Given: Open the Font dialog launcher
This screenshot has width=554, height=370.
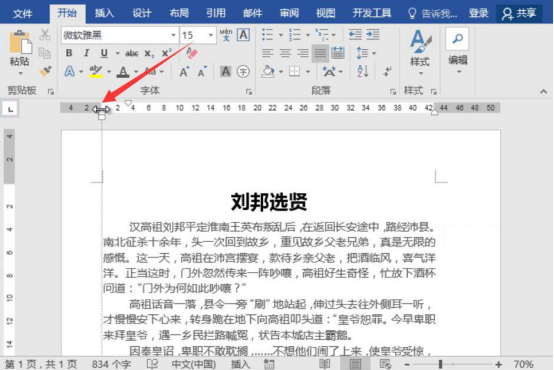Looking at the screenshot, I should [x=249, y=92].
